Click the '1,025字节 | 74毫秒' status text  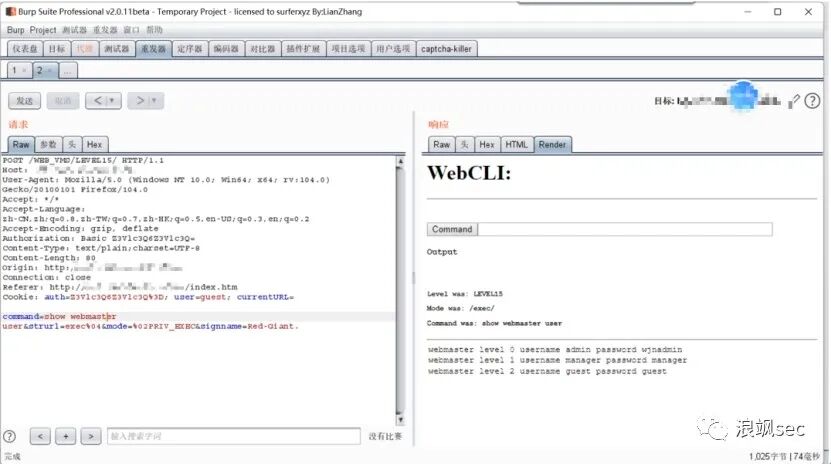[784, 457]
